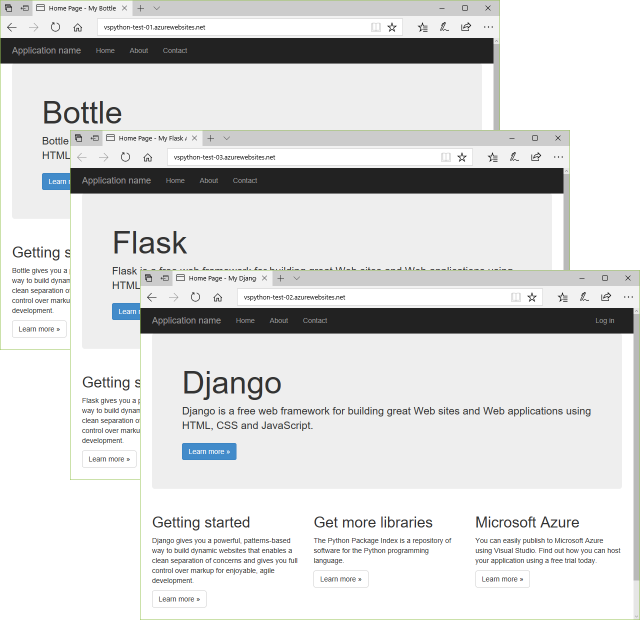The image size is (640, 620).
Task: Open Reading view in Bottle window address bar
Action: click(376, 27)
